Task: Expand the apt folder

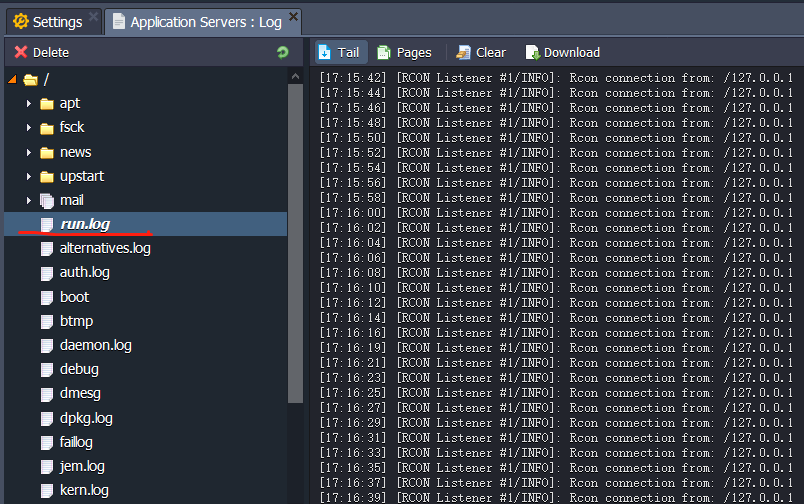Action: 29,104
